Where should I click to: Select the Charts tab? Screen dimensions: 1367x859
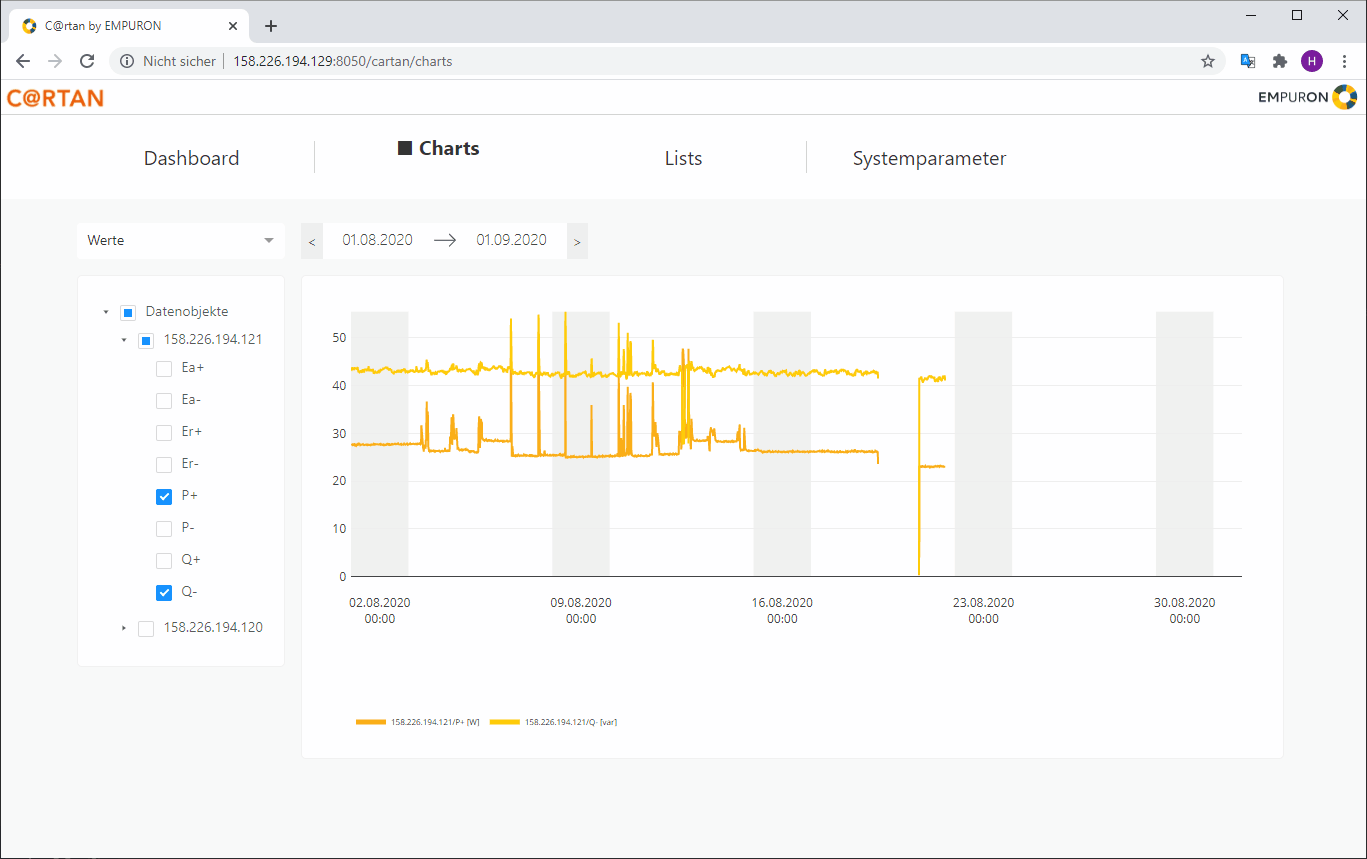click(439, 148)
